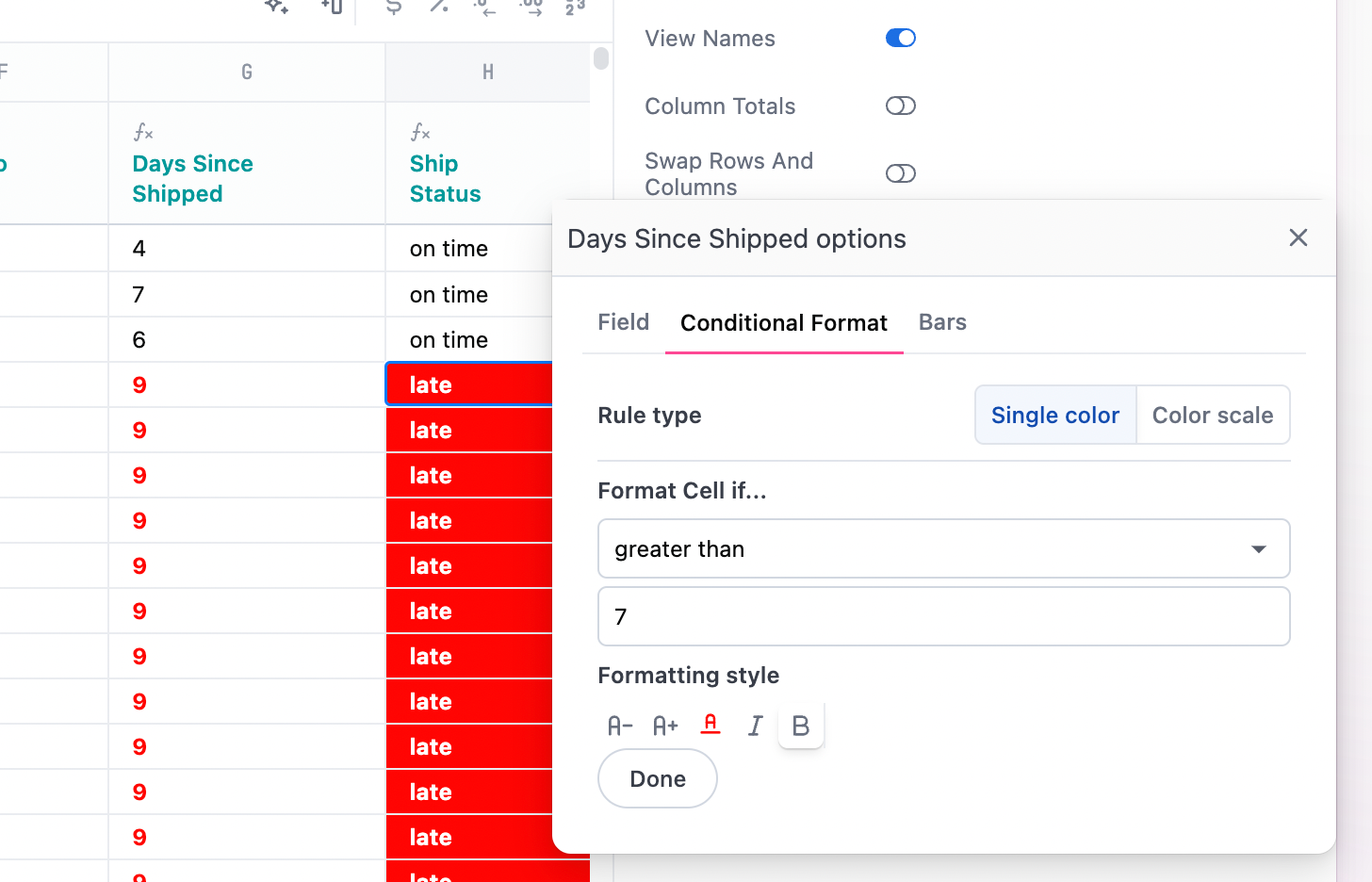The image size is (1372, 882).
Task: Apply currency format from the toolbar
Action: pos(393,8)
